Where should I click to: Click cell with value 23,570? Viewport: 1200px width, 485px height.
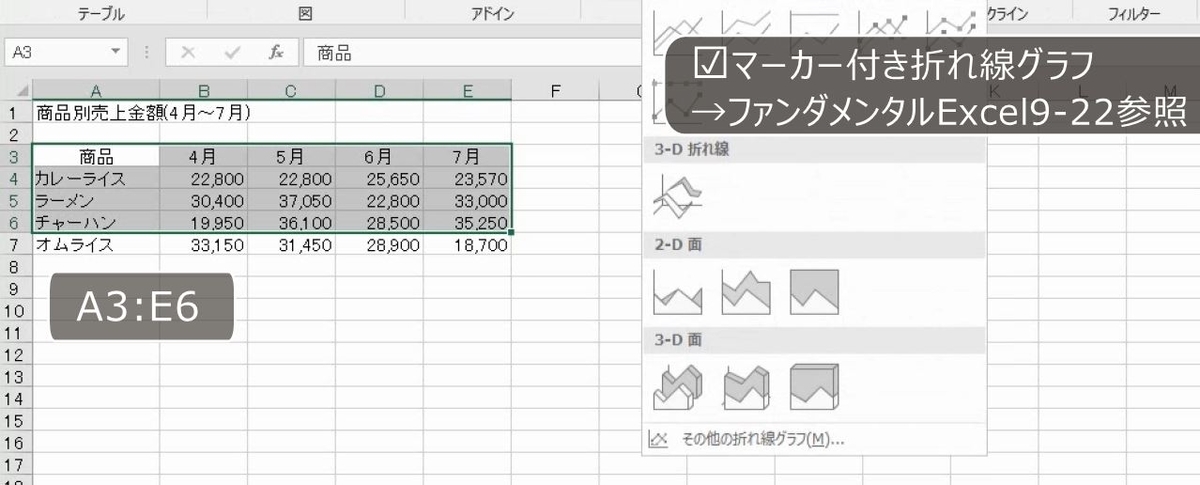[x=467, y=178]
